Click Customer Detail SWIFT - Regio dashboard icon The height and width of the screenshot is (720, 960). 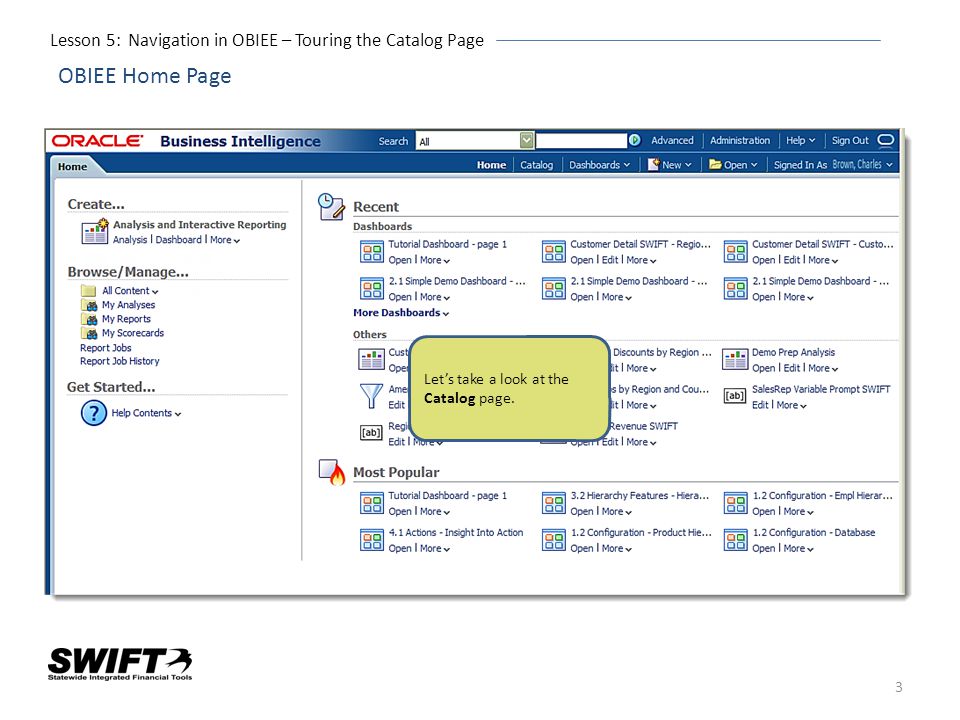coord(553,252)
